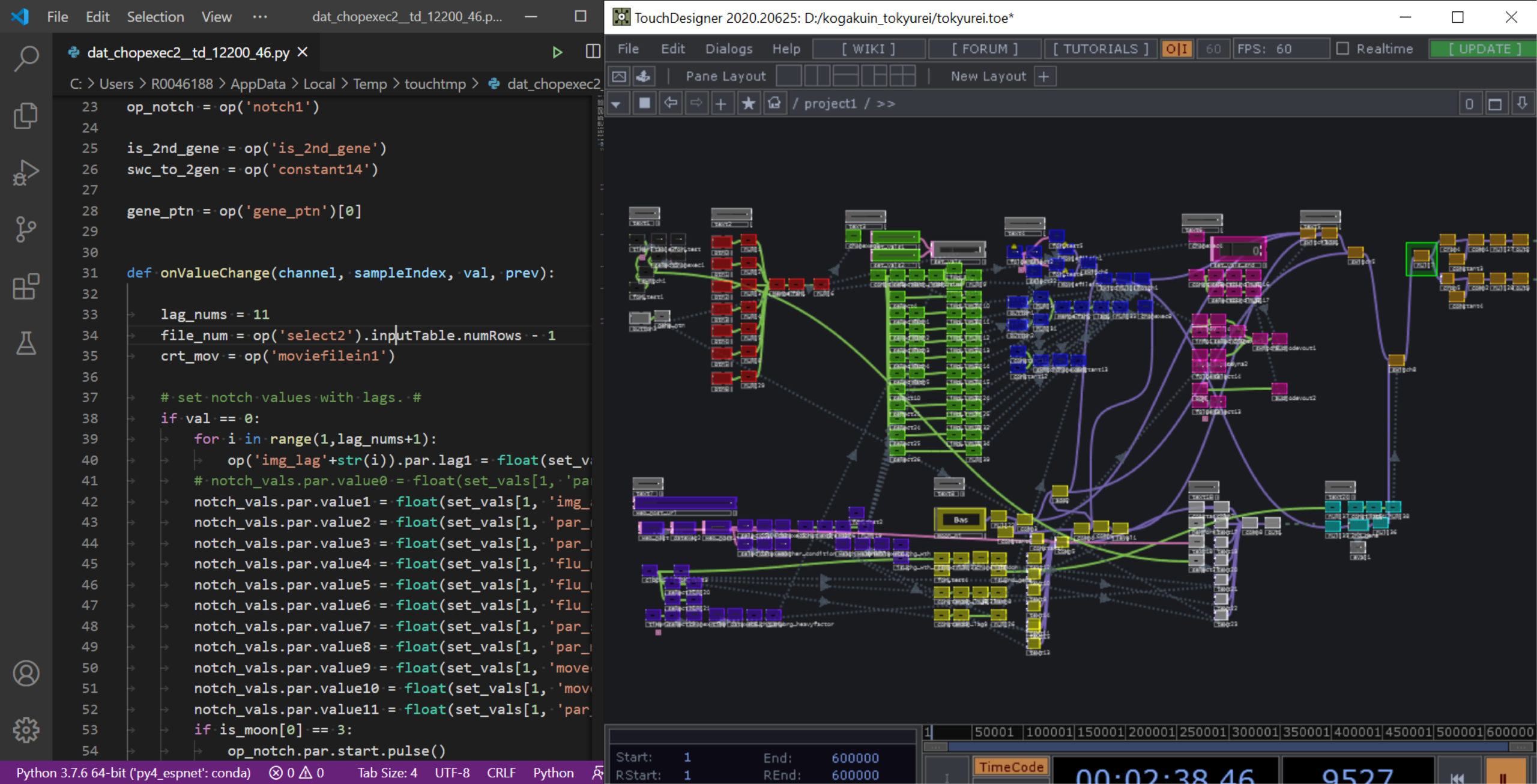Viewport: 1537px width, 784px height.
Task: Open the [ TUTORIALS ] link
Action: (x=1101, y=49)
